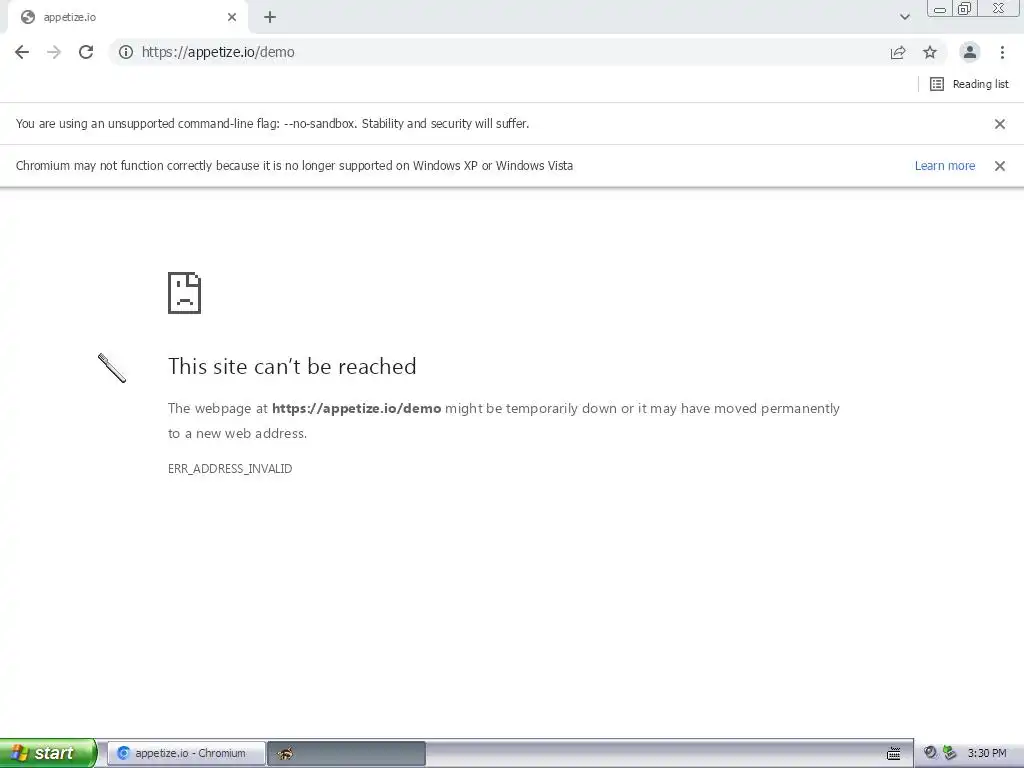
Task: Share this page icon
Action: pyautogui.click(x=898, y=52)
